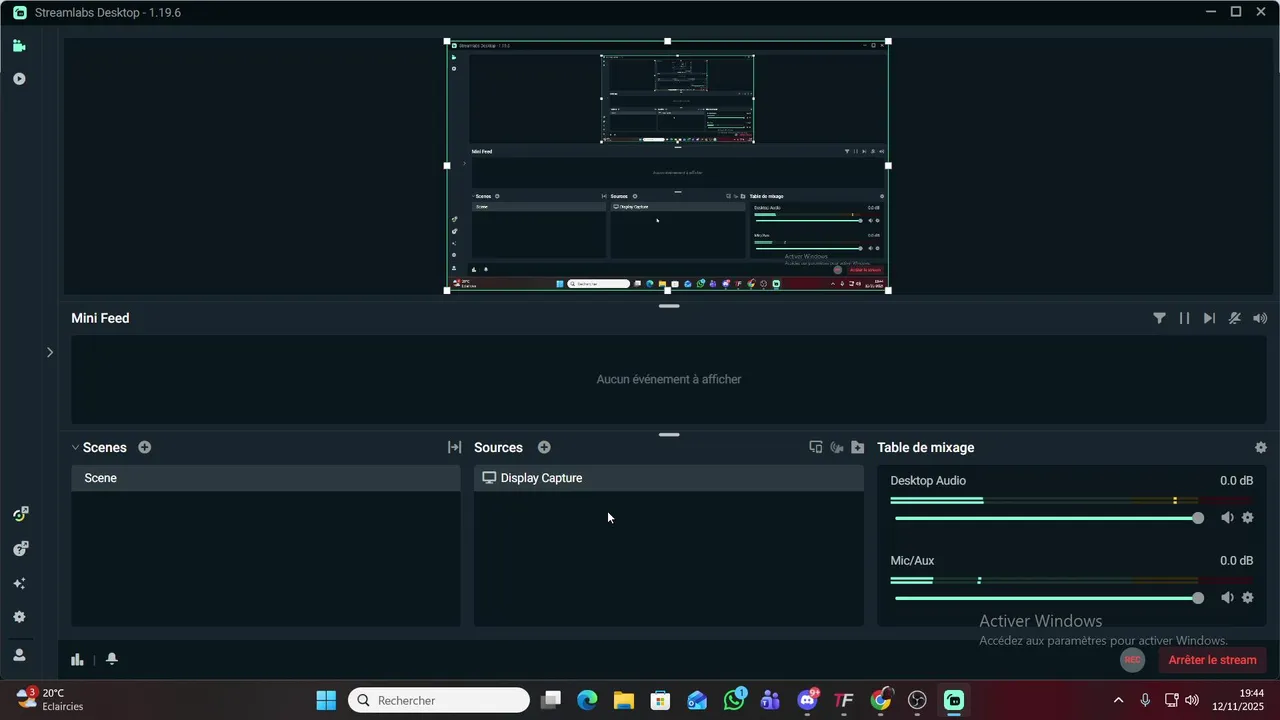Screen dimensions: 1280x720
Task: Click the Mini Feed title
Action: [100, 318]
